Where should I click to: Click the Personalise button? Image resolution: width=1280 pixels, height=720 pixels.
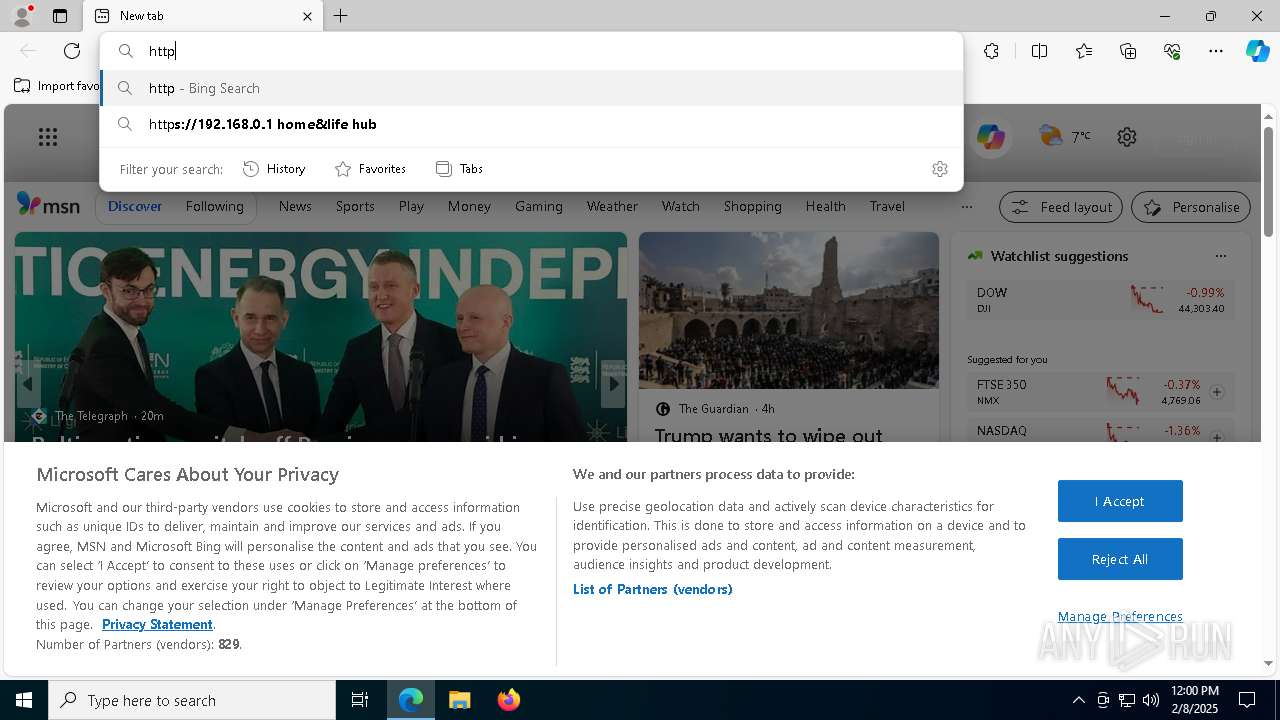point(1191,207)
